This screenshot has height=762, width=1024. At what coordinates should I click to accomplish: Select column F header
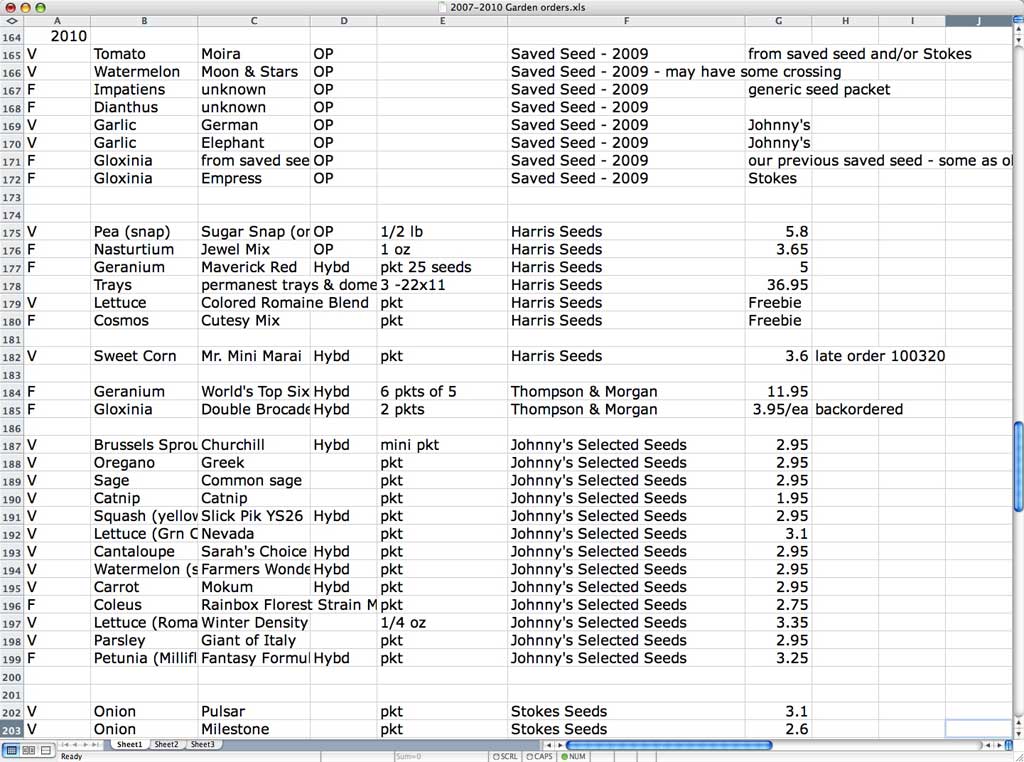626,21
